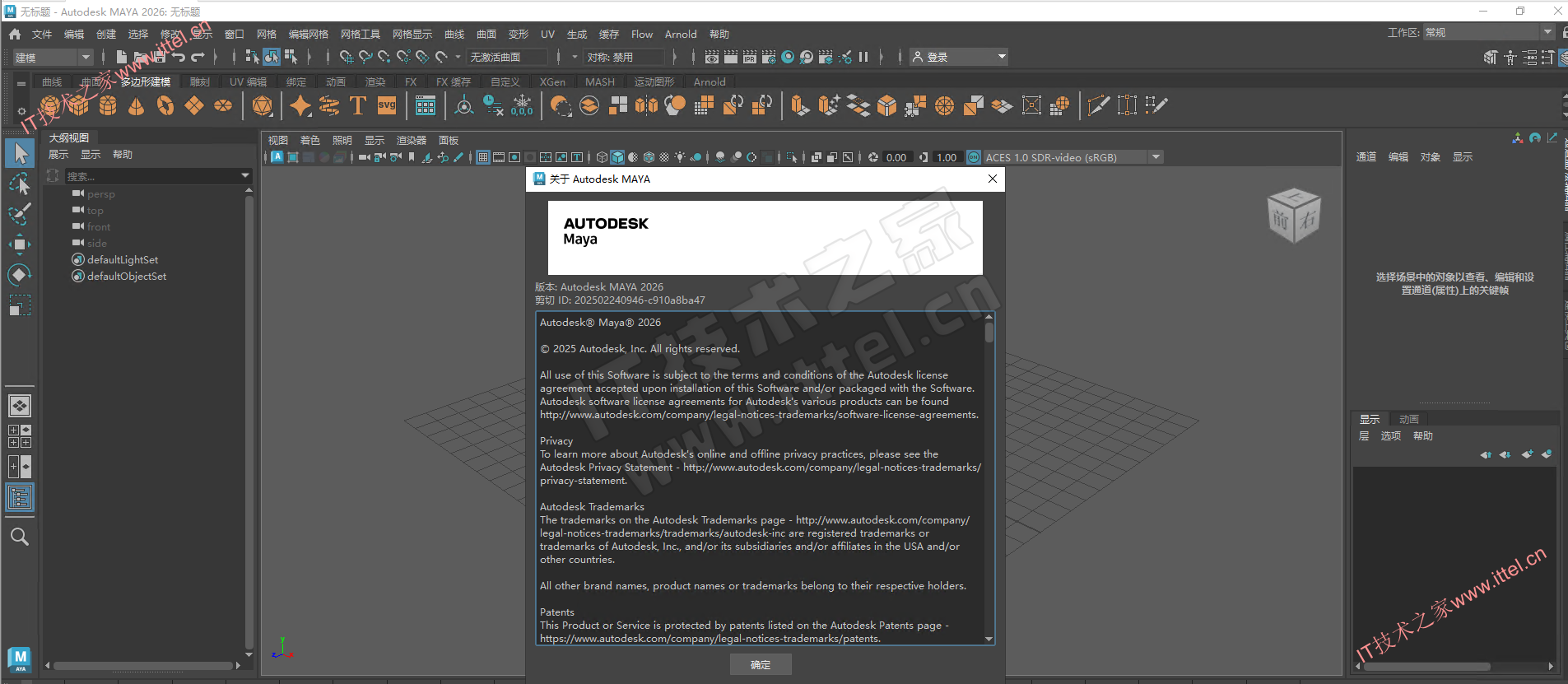Image resolution: width=1568 pixels, height=684 pixels.
Task: Toggle select by object type mode
Action: click(272, 57)
